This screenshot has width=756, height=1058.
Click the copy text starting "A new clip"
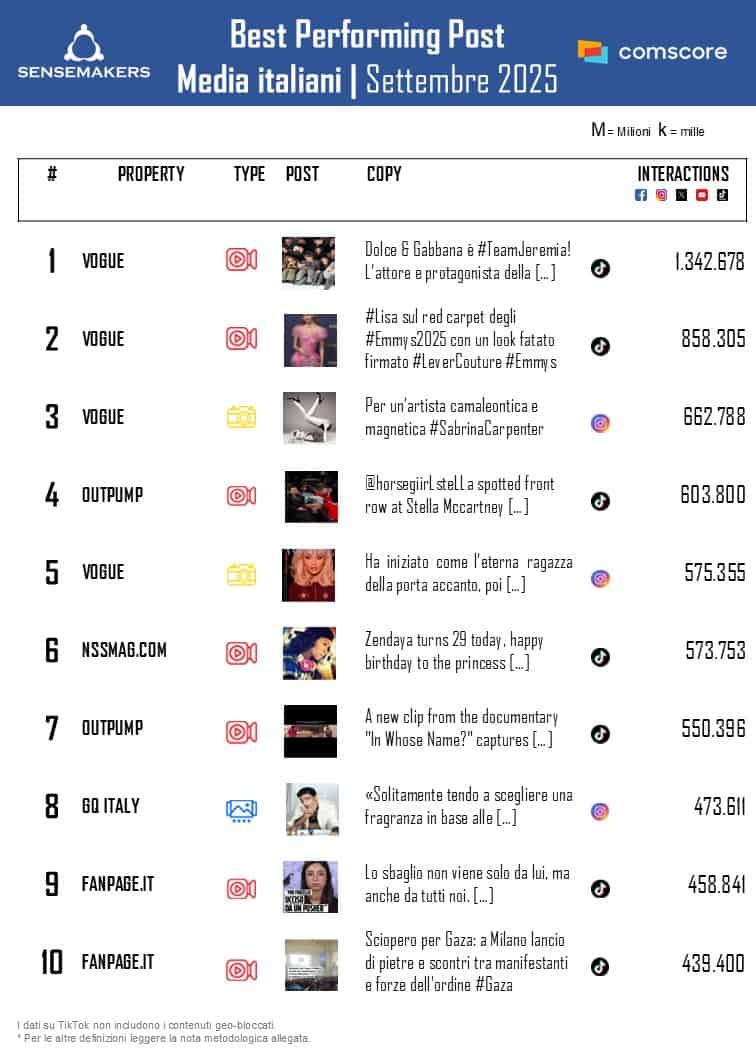[461, 728]
